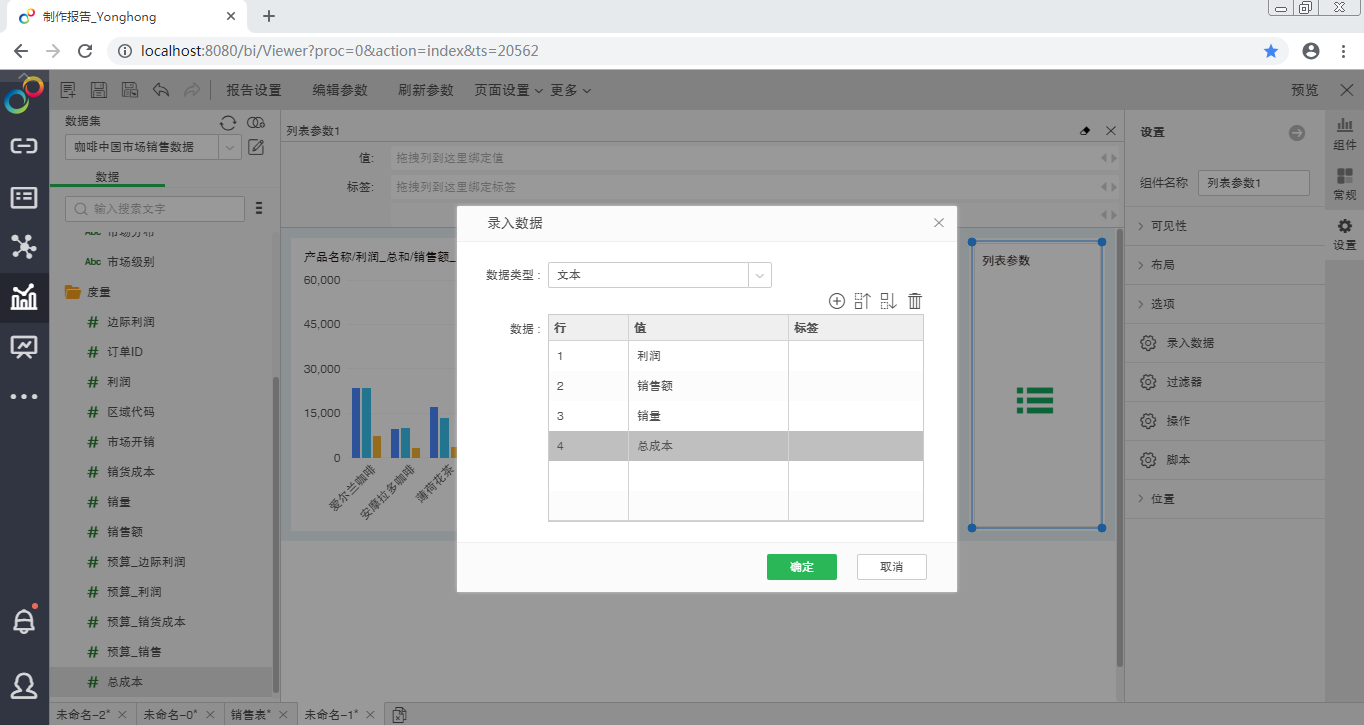This screenshot has height=725, width=1364.
Task: Bookmark this page with the star icon
Action: point(1271,51)
